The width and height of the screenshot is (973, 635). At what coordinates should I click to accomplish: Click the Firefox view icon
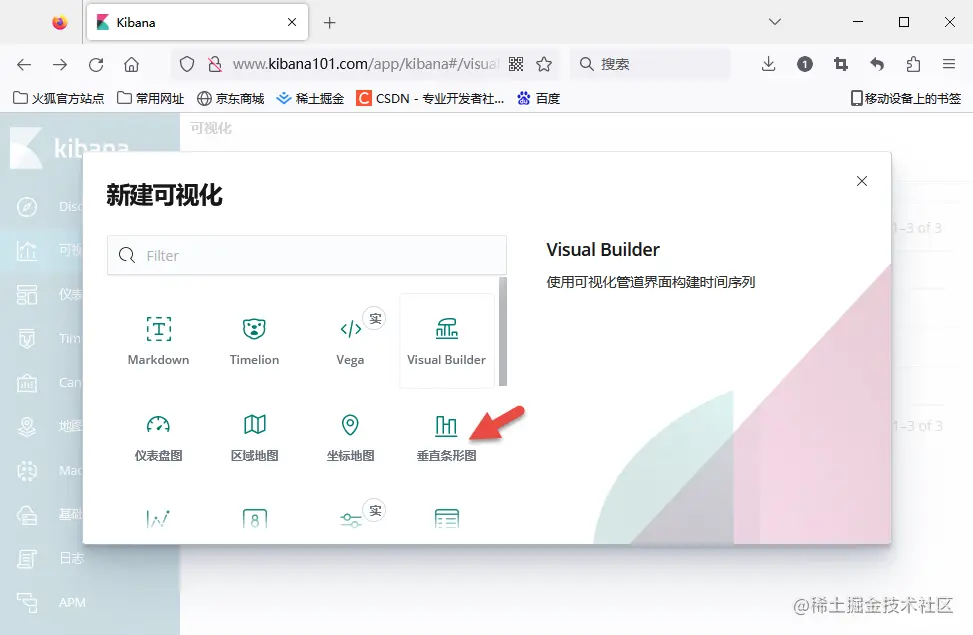(x=60, y=22)
